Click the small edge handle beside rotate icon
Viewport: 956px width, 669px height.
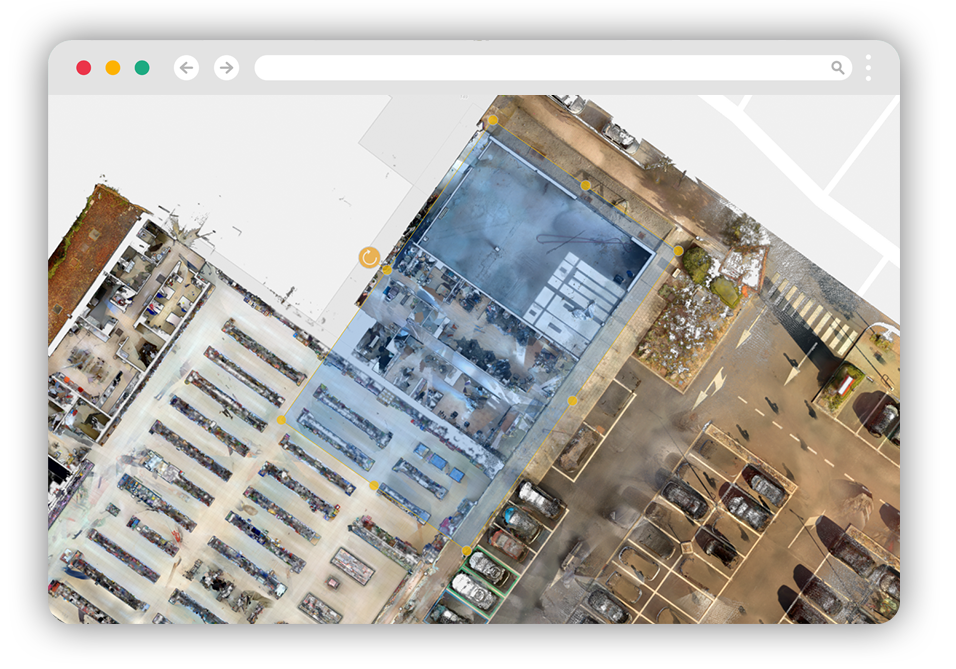387,270
